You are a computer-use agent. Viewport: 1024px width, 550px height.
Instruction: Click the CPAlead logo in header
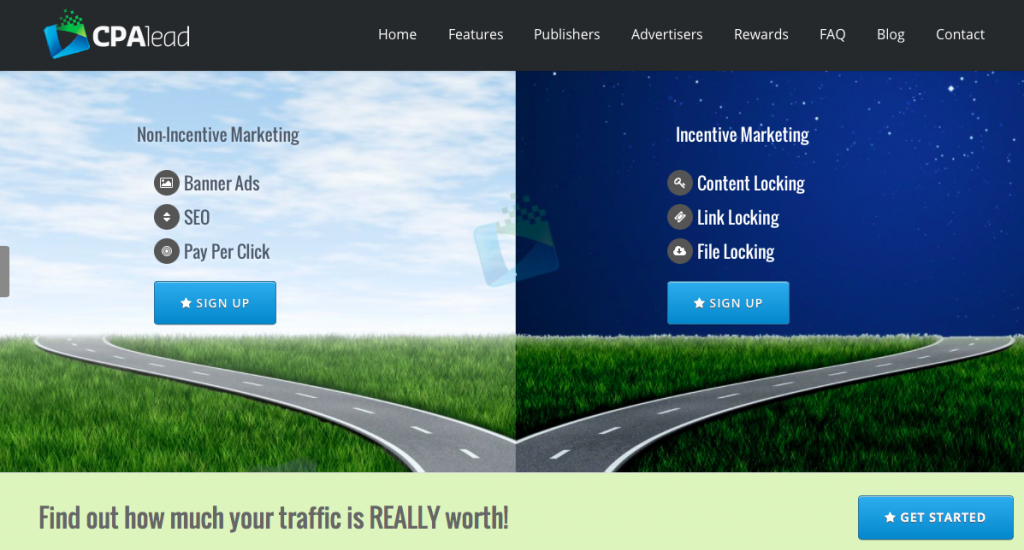116,35
